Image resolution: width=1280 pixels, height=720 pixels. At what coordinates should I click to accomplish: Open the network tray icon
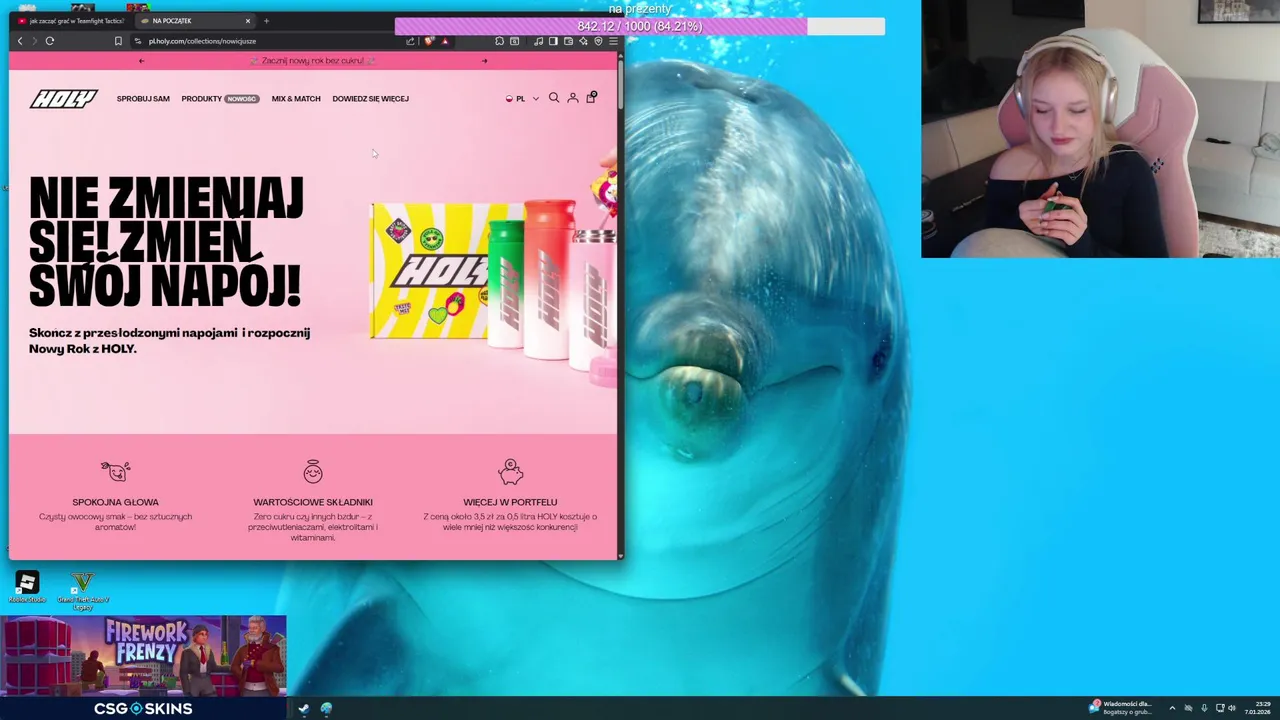(1220, 708)
